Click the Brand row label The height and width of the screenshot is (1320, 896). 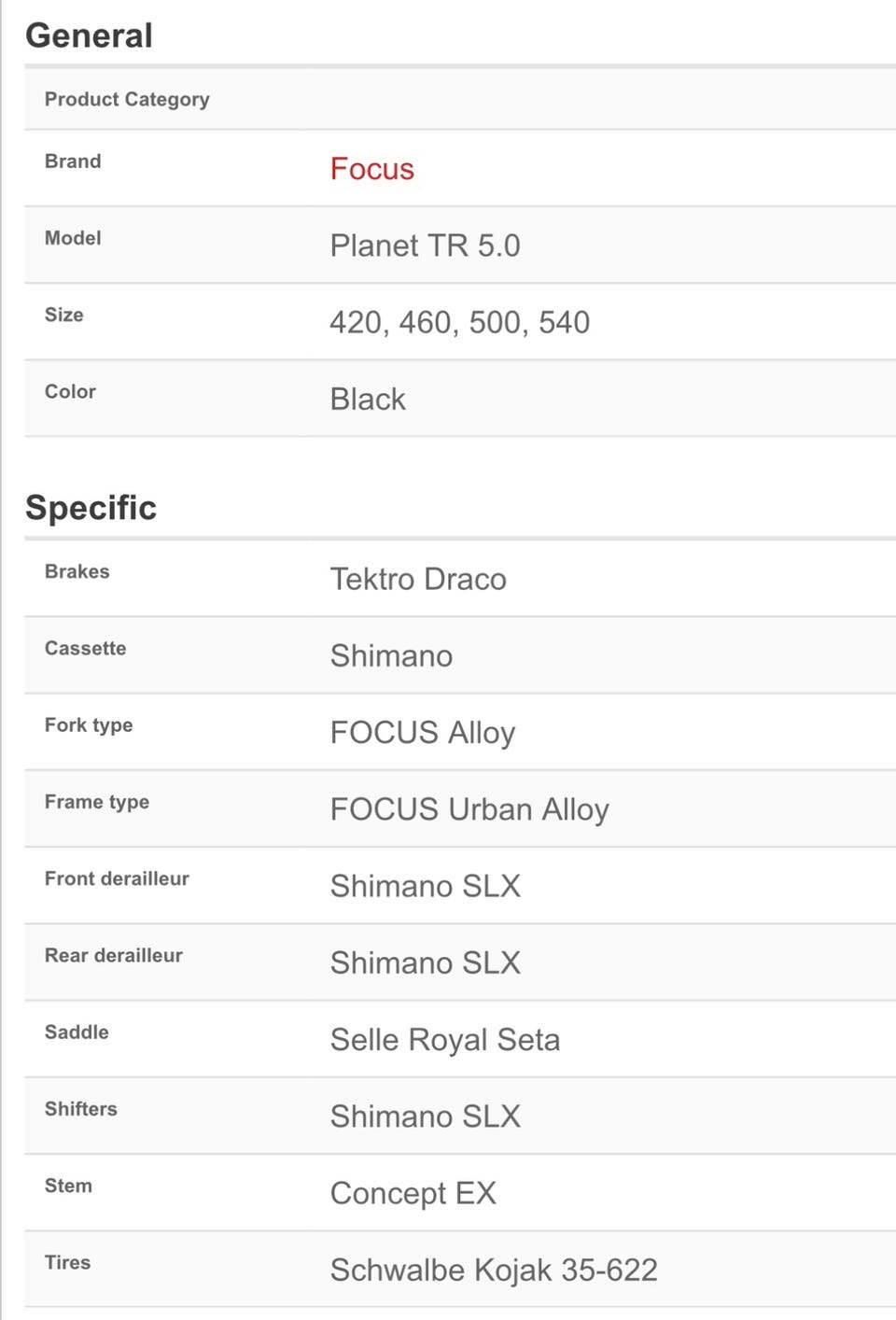point(73,161)
